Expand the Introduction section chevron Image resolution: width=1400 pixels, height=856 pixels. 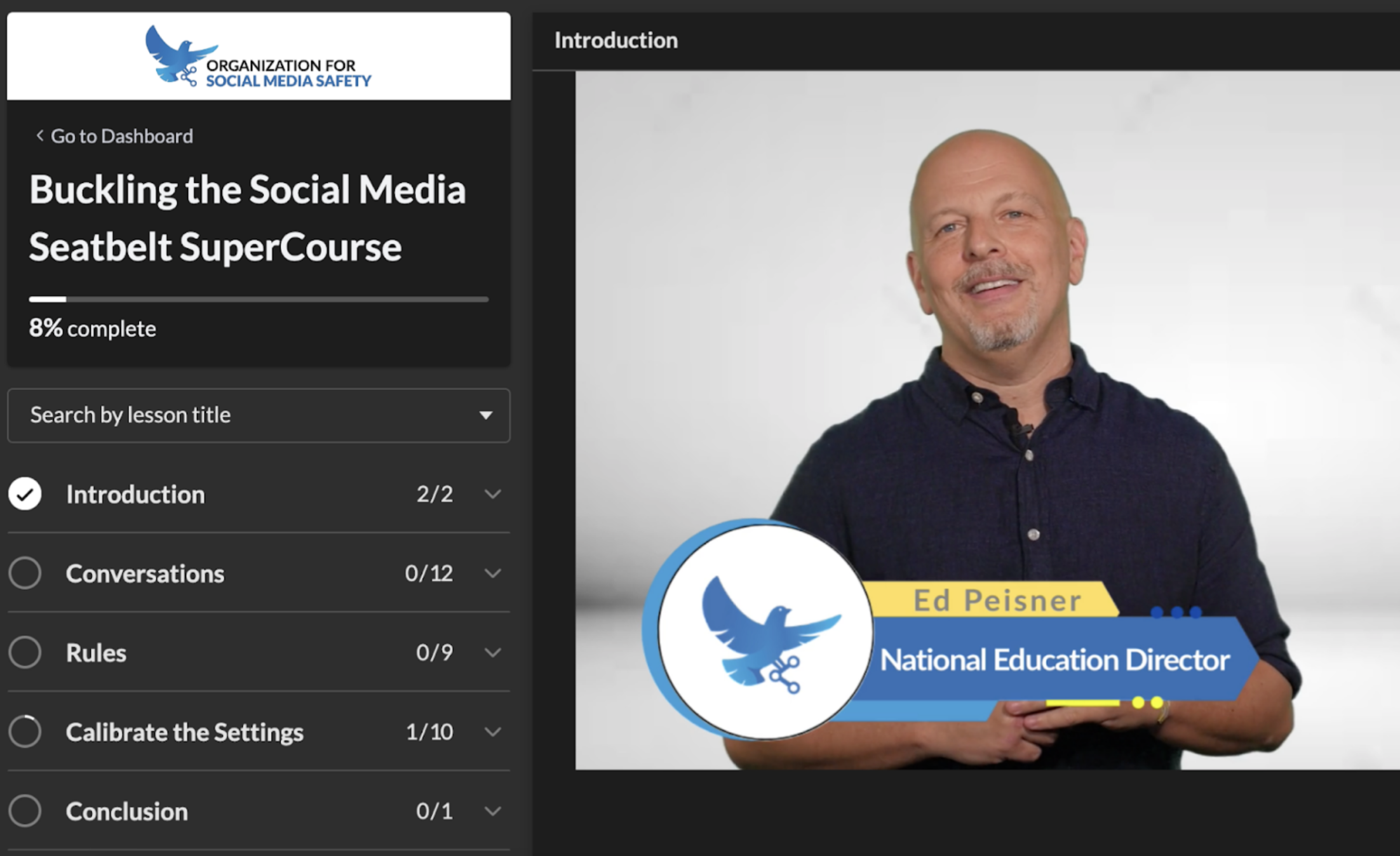coord(493,494)
